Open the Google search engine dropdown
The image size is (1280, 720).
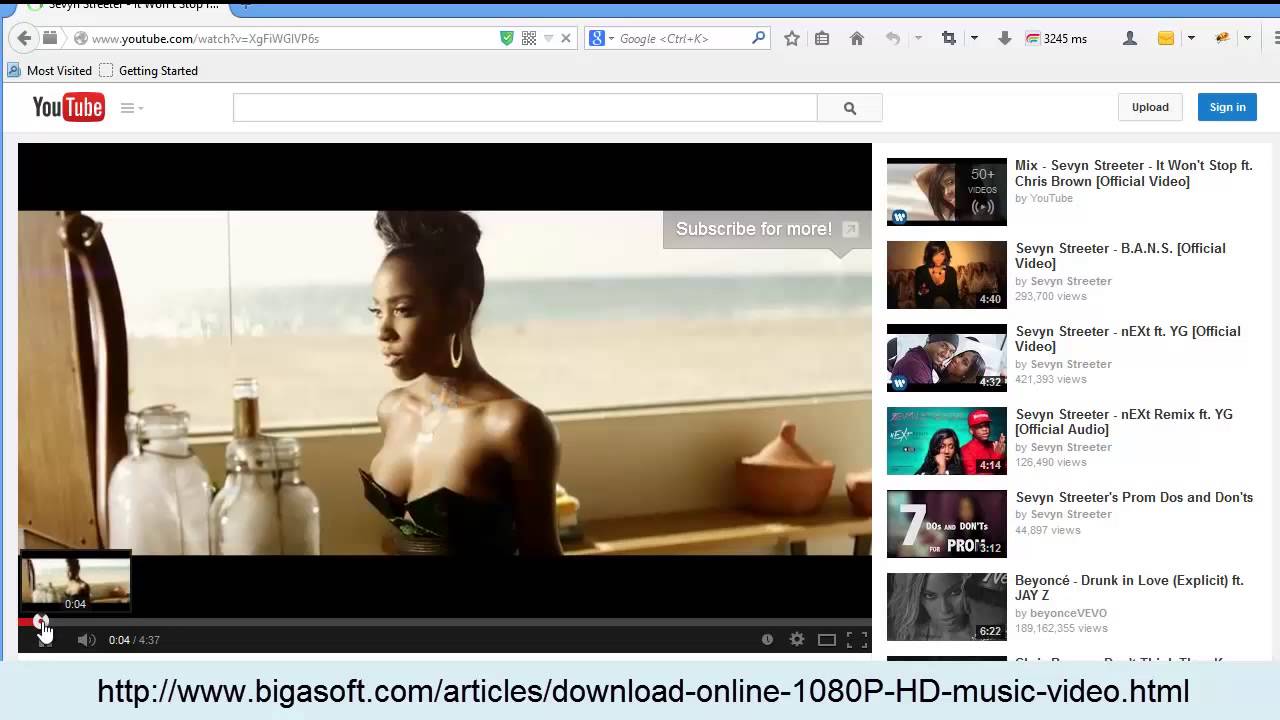pos(602,38)
